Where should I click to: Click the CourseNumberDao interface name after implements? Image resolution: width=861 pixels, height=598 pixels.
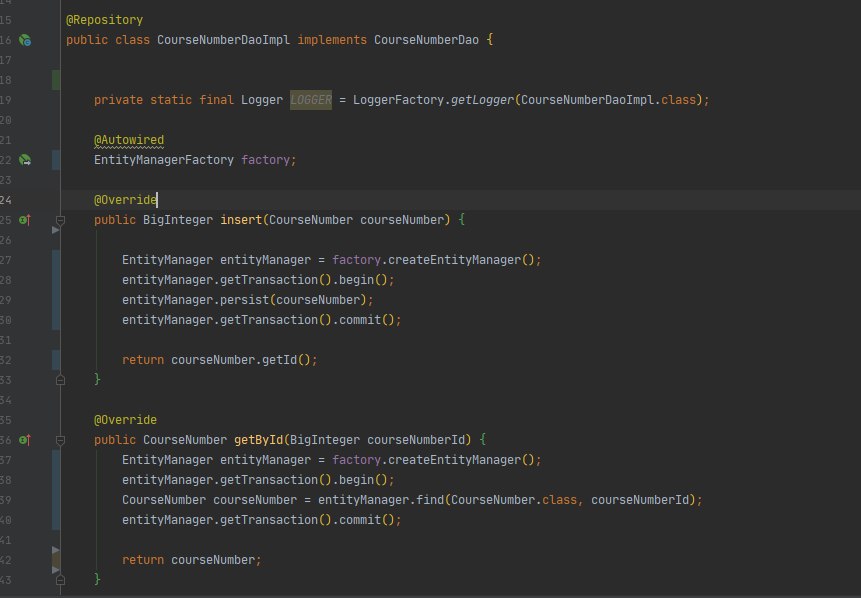426,40
